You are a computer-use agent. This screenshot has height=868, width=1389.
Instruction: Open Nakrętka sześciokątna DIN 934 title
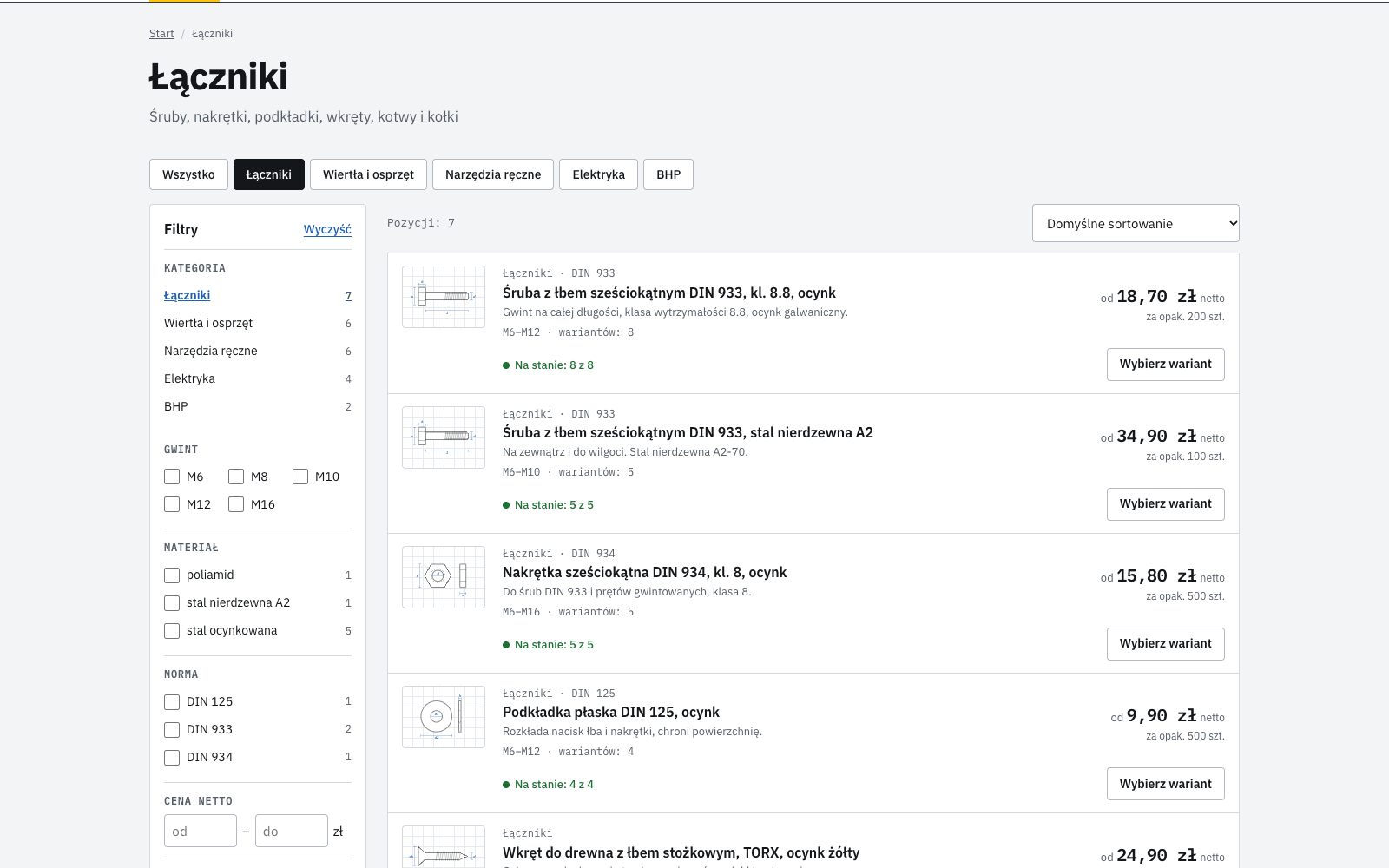point(644,572)
